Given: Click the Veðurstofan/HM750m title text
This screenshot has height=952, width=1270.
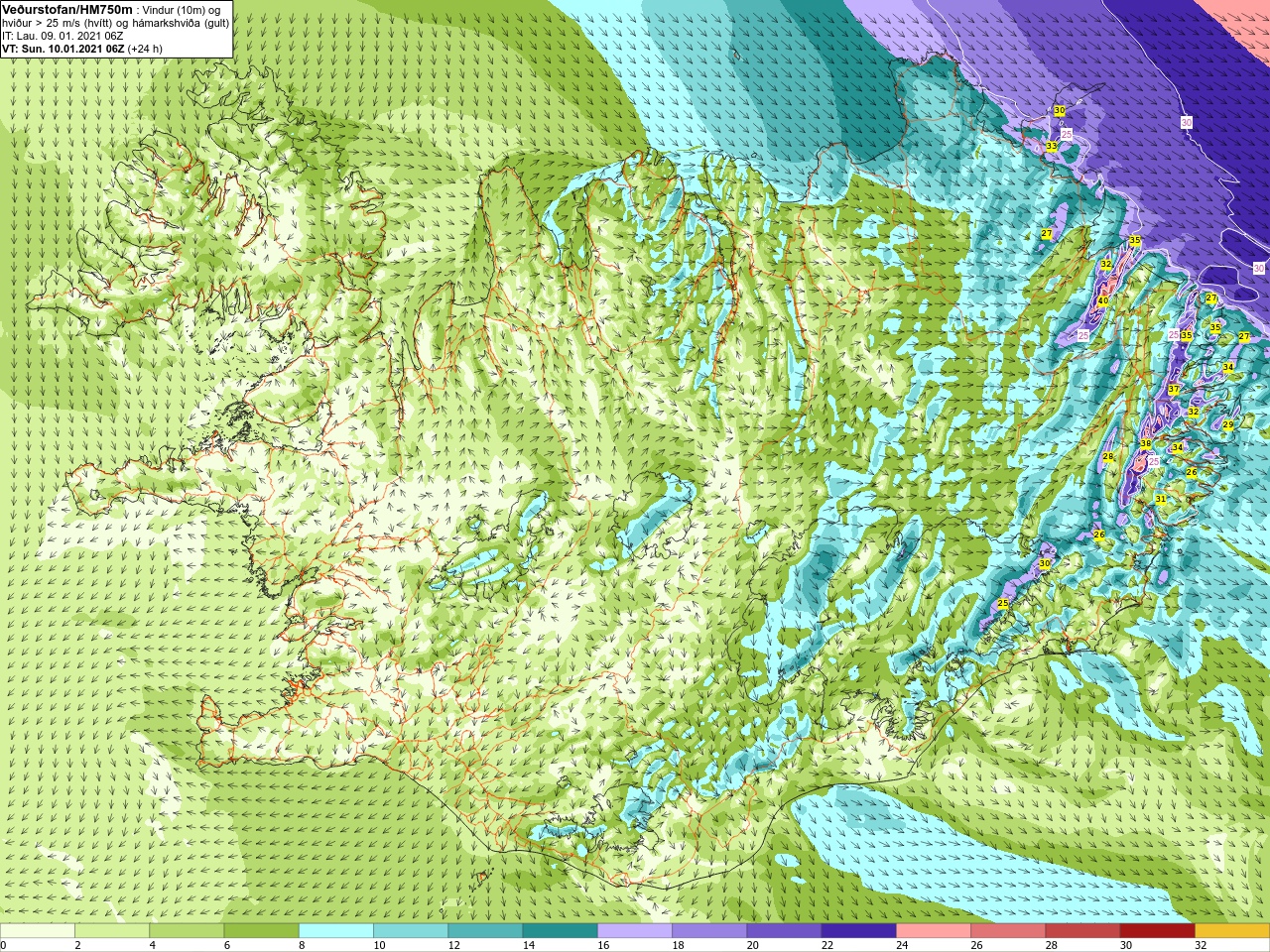Looking at the screenshot, I should pyautogui.click(x=67, y=9).
